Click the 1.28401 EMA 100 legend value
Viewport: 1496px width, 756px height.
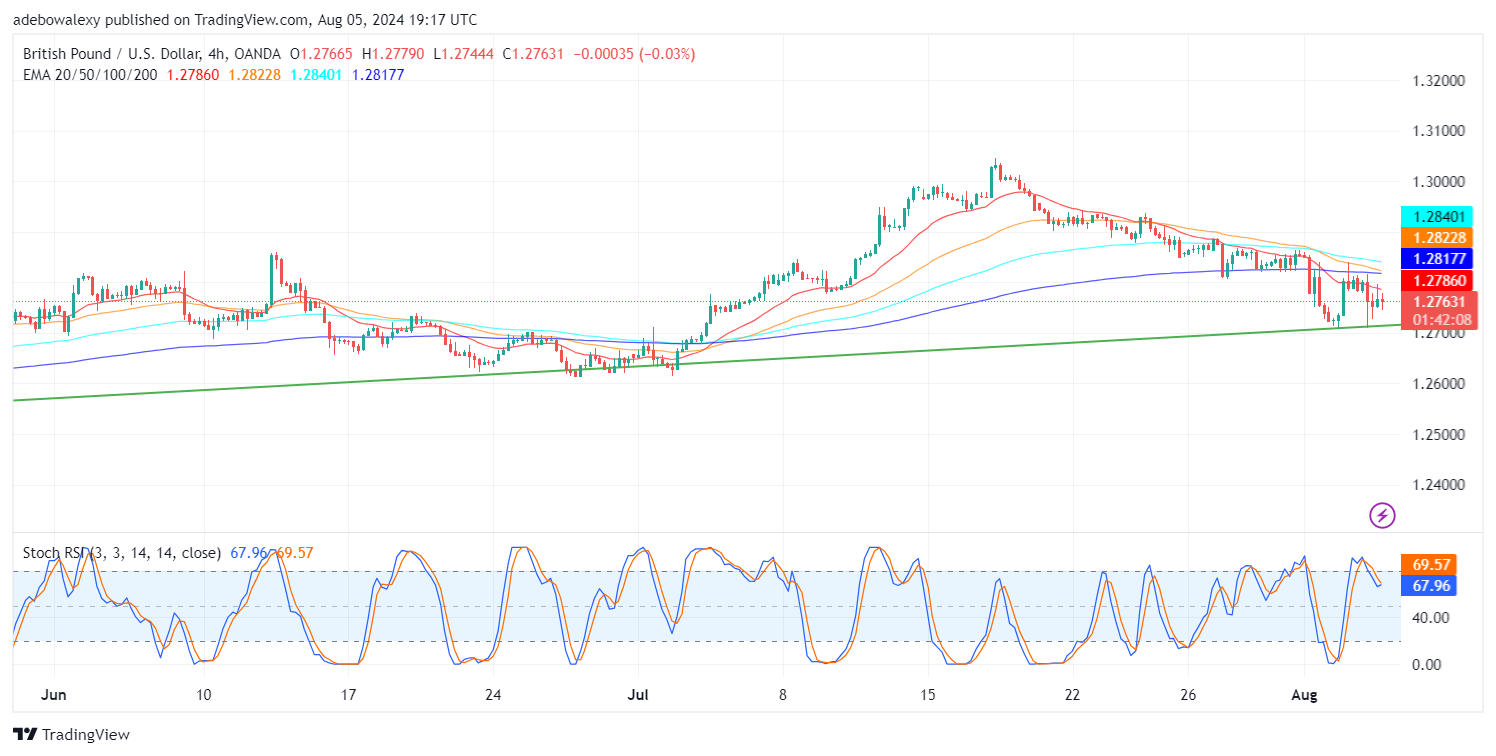tap(317, 75)
